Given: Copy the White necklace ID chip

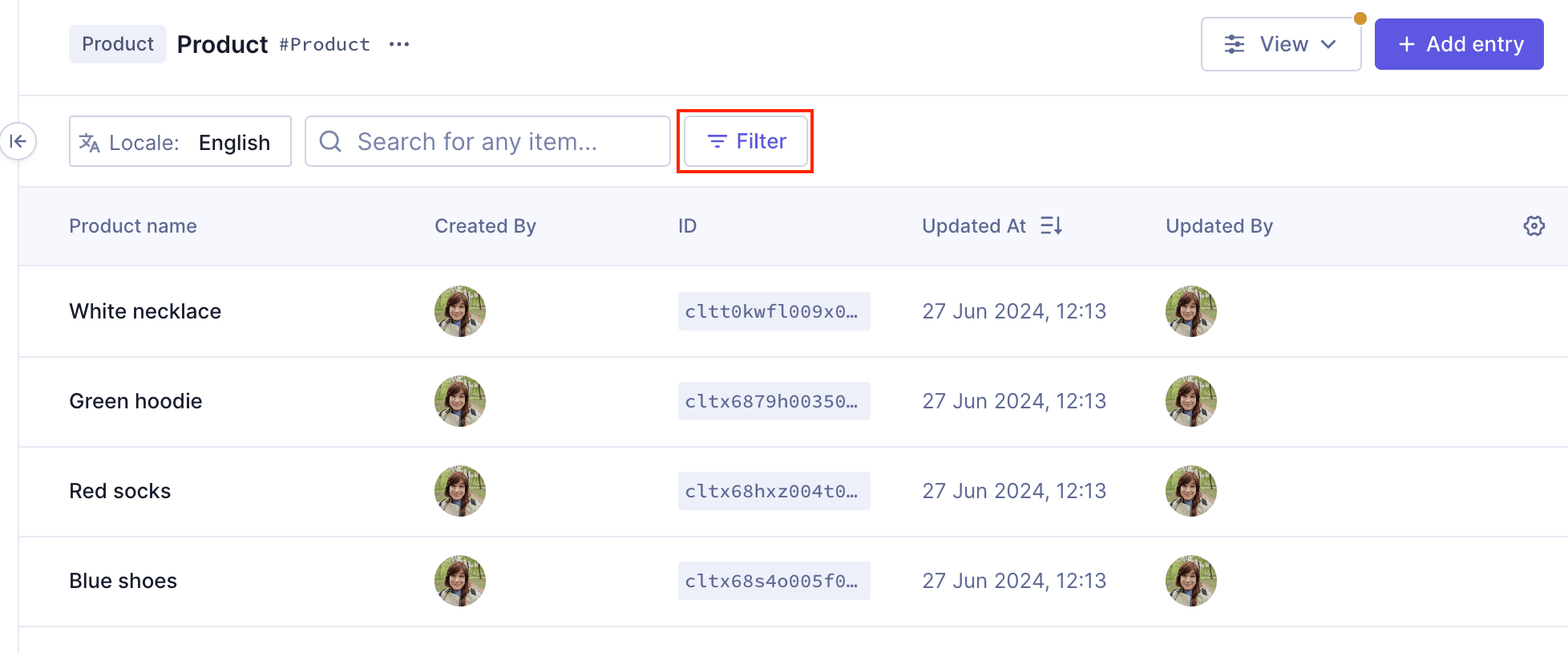Looking at the screenshot, I should [x=773, y=311].
